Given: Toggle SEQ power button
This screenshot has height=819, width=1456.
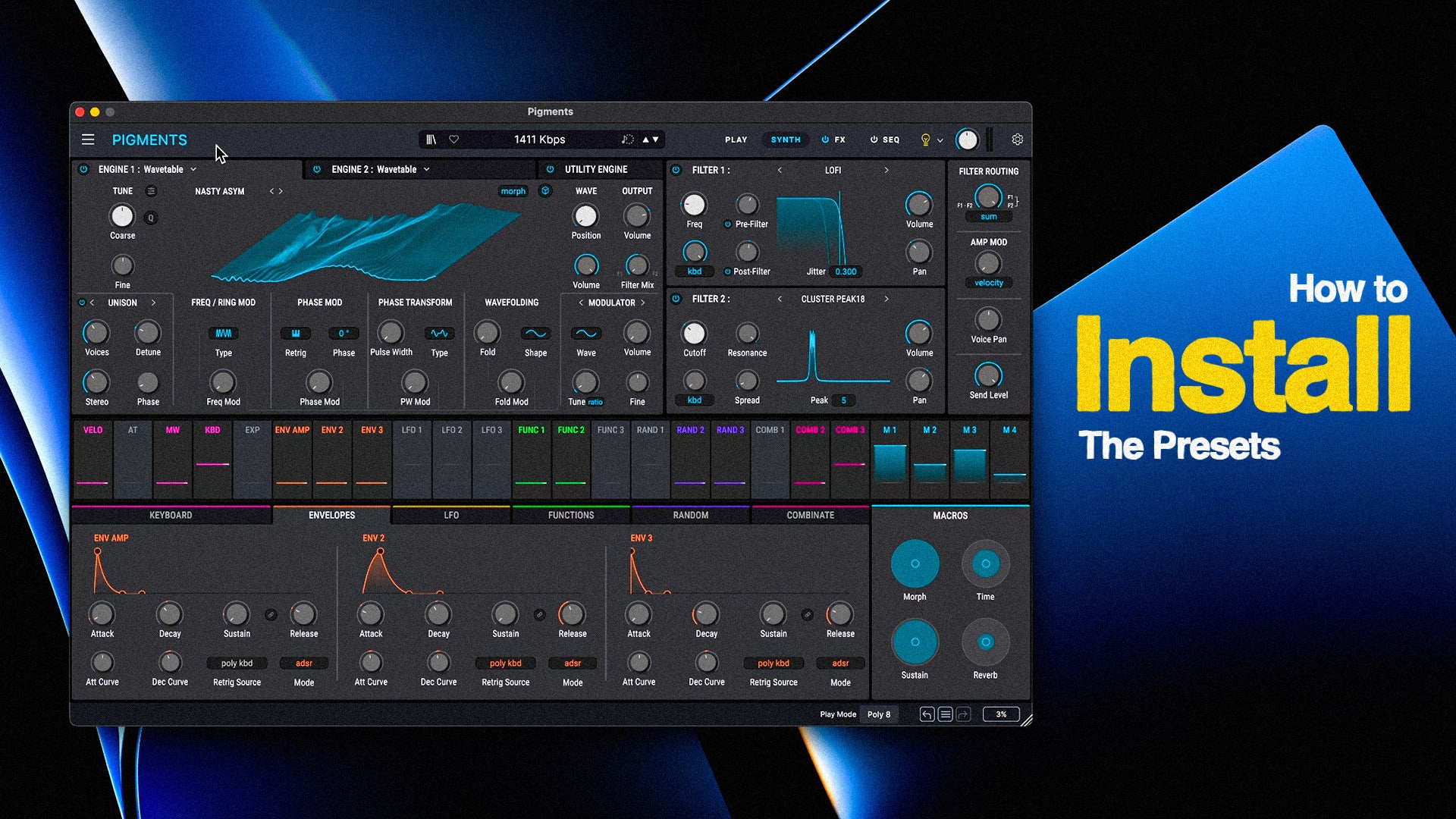Looking at the screenshot, I should pyautogui.click(x=874, y=140).
